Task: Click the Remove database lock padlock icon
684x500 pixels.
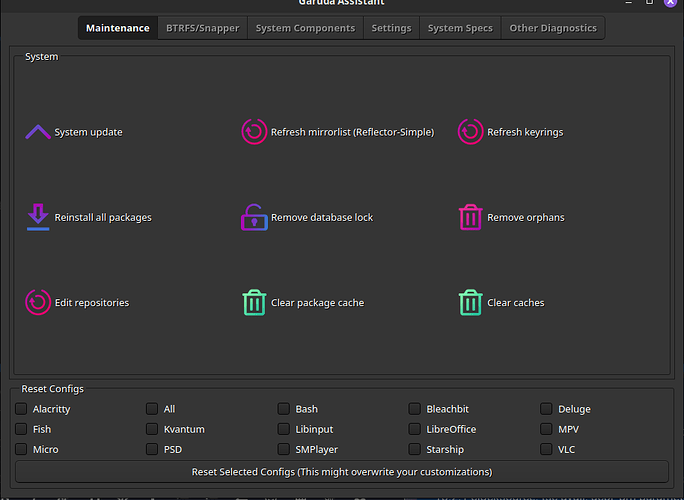Action: pyautogui.click(x=254, y=217)
